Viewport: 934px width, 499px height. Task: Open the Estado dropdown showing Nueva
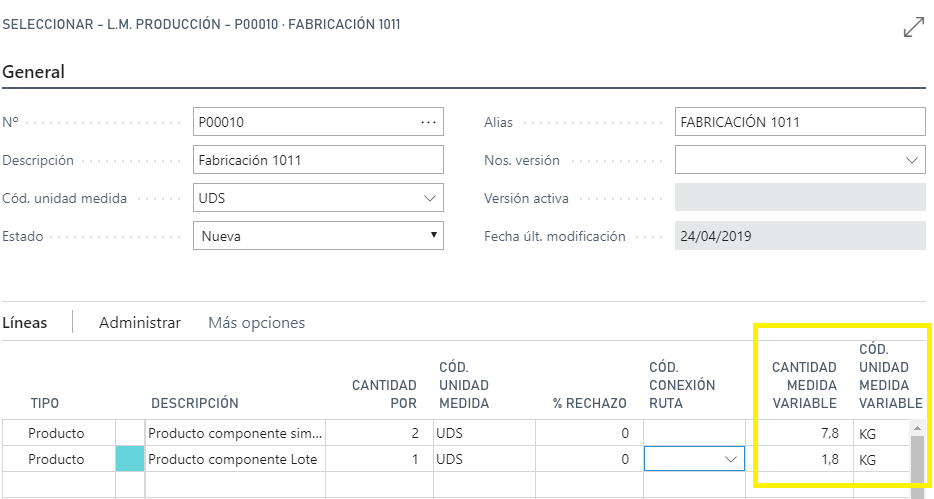tap(318, 236)
